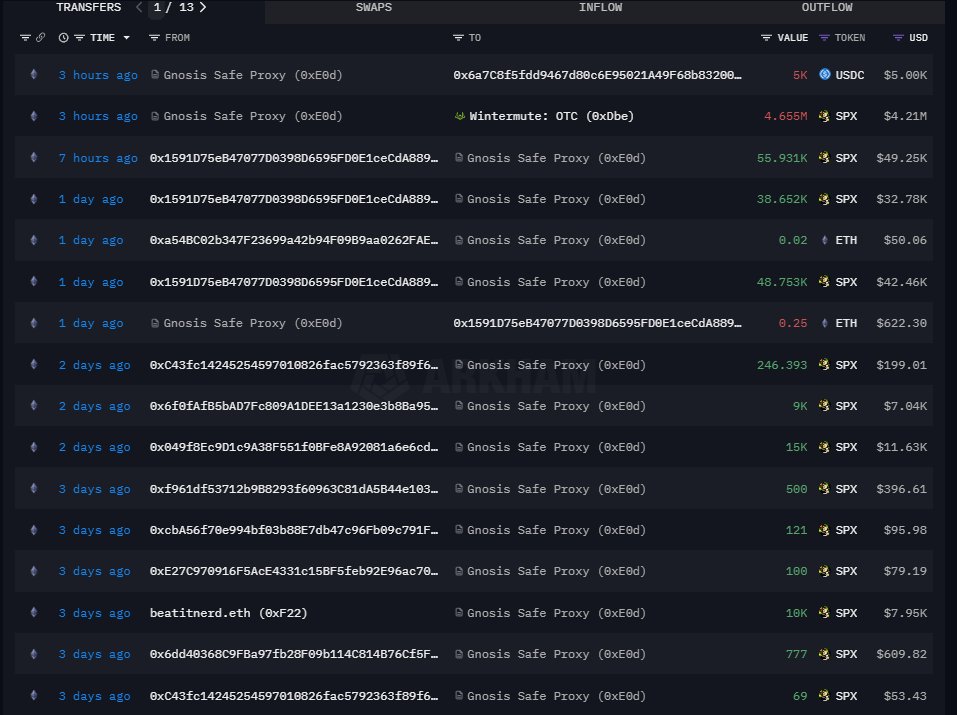This screenshot has height=715, width=957.
Task: Open the INFLOW tab
Action: [600, 7]
